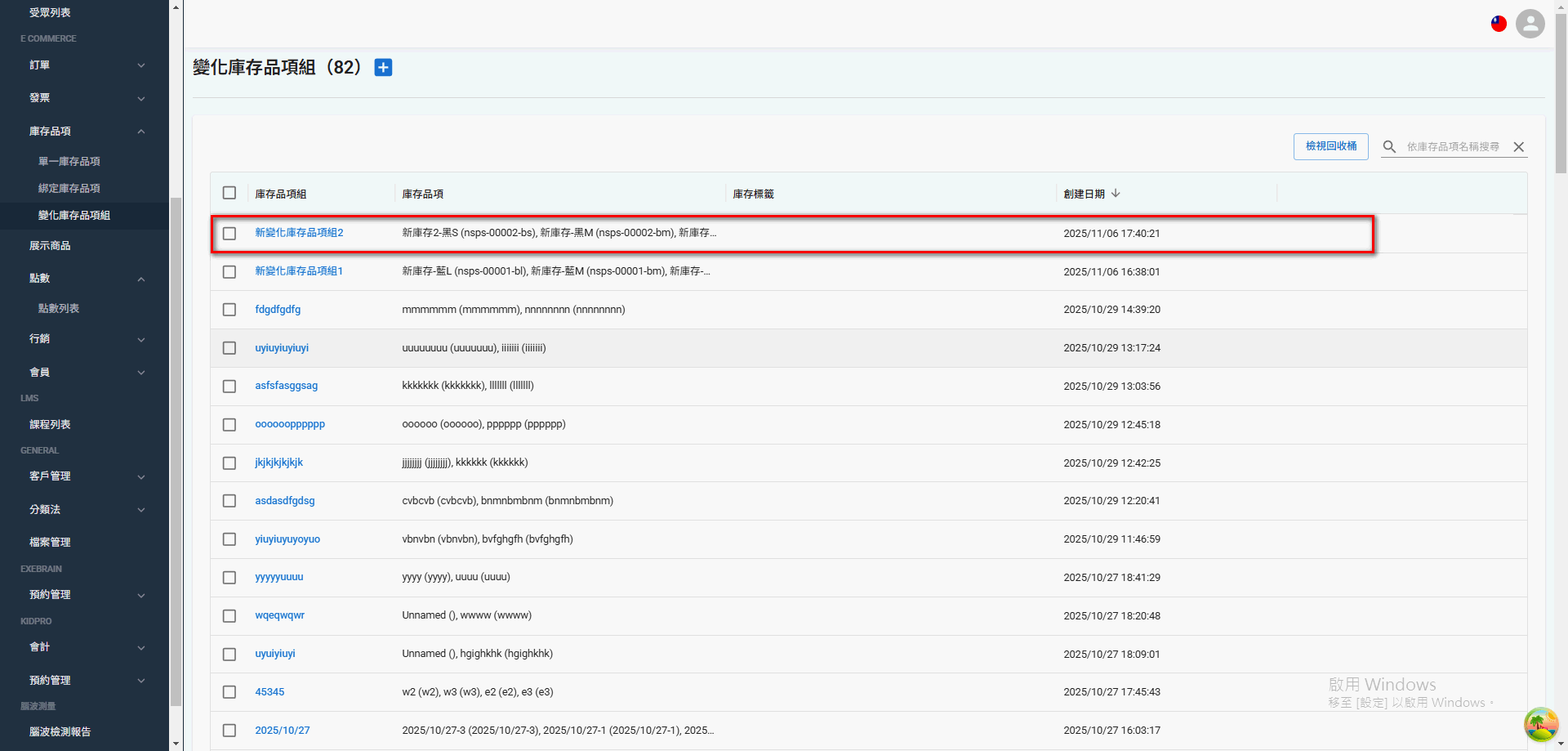Screen dimensions: 1568x751
Task: Click date 2025/11/06 17:40:21
Action: (1111, 234)
